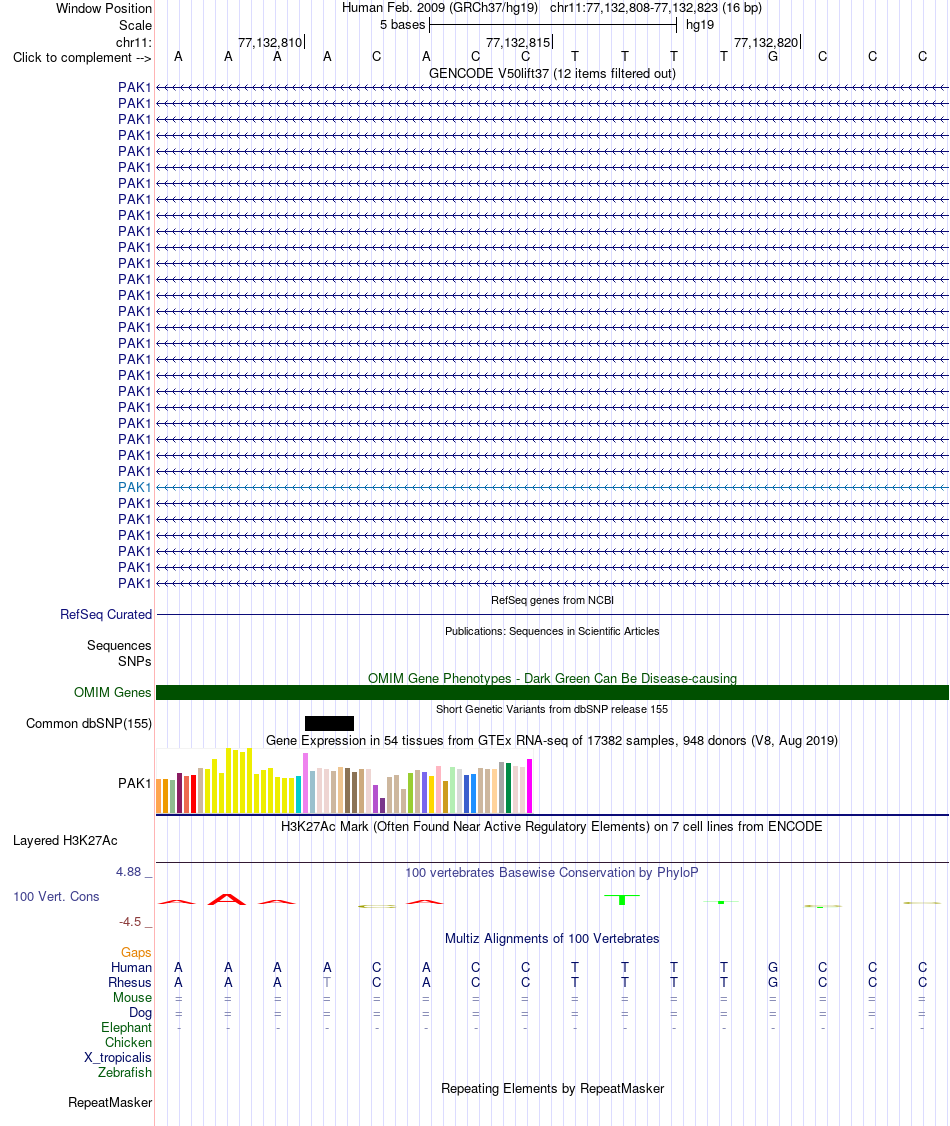This screenshot has height=1126, width=950.
Task: Click the 'Human Feb. 2009 (GRCh37/hg19)' assembly text
Action: [439, 8]
